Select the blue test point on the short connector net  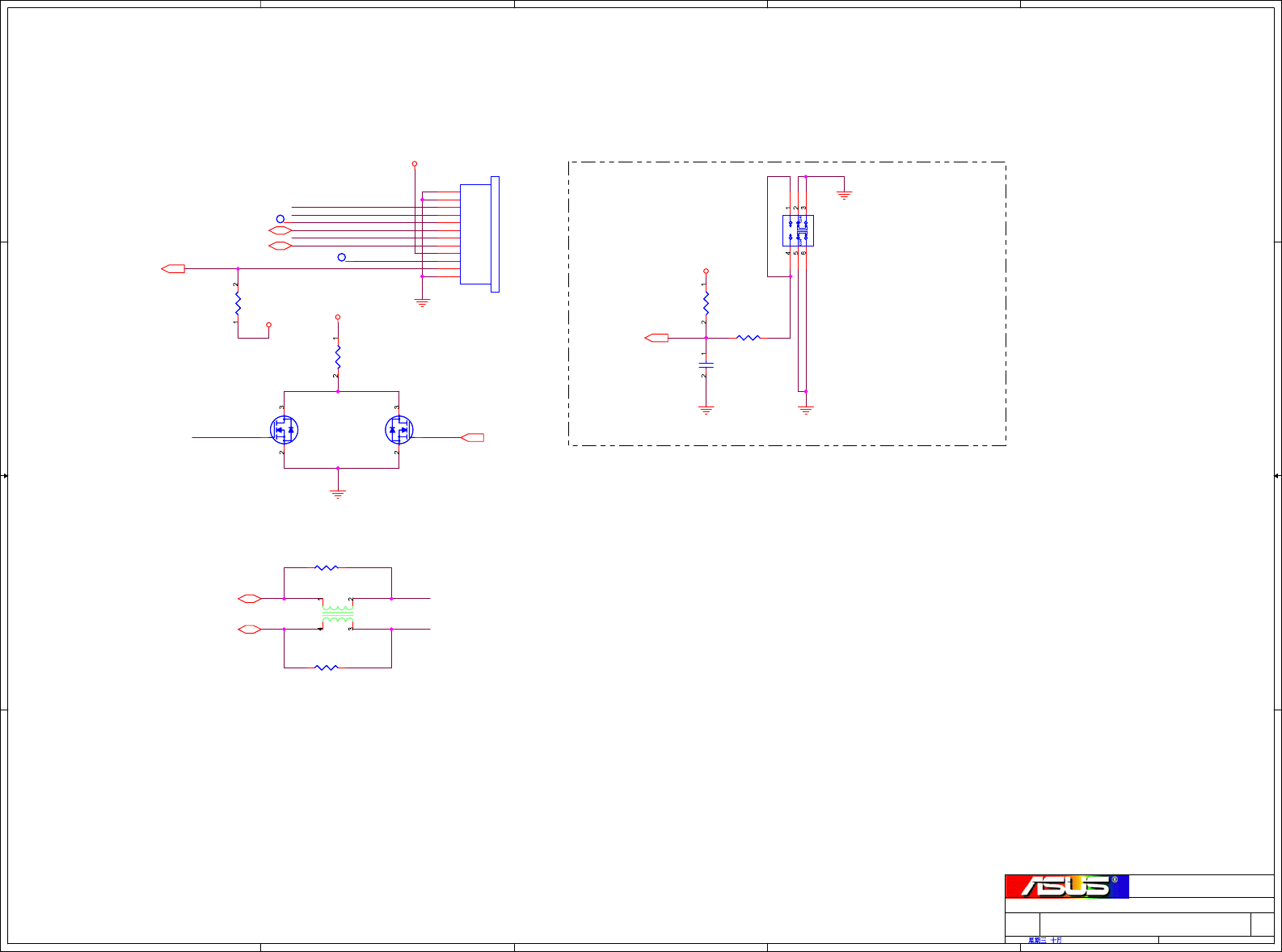point(342,257)
